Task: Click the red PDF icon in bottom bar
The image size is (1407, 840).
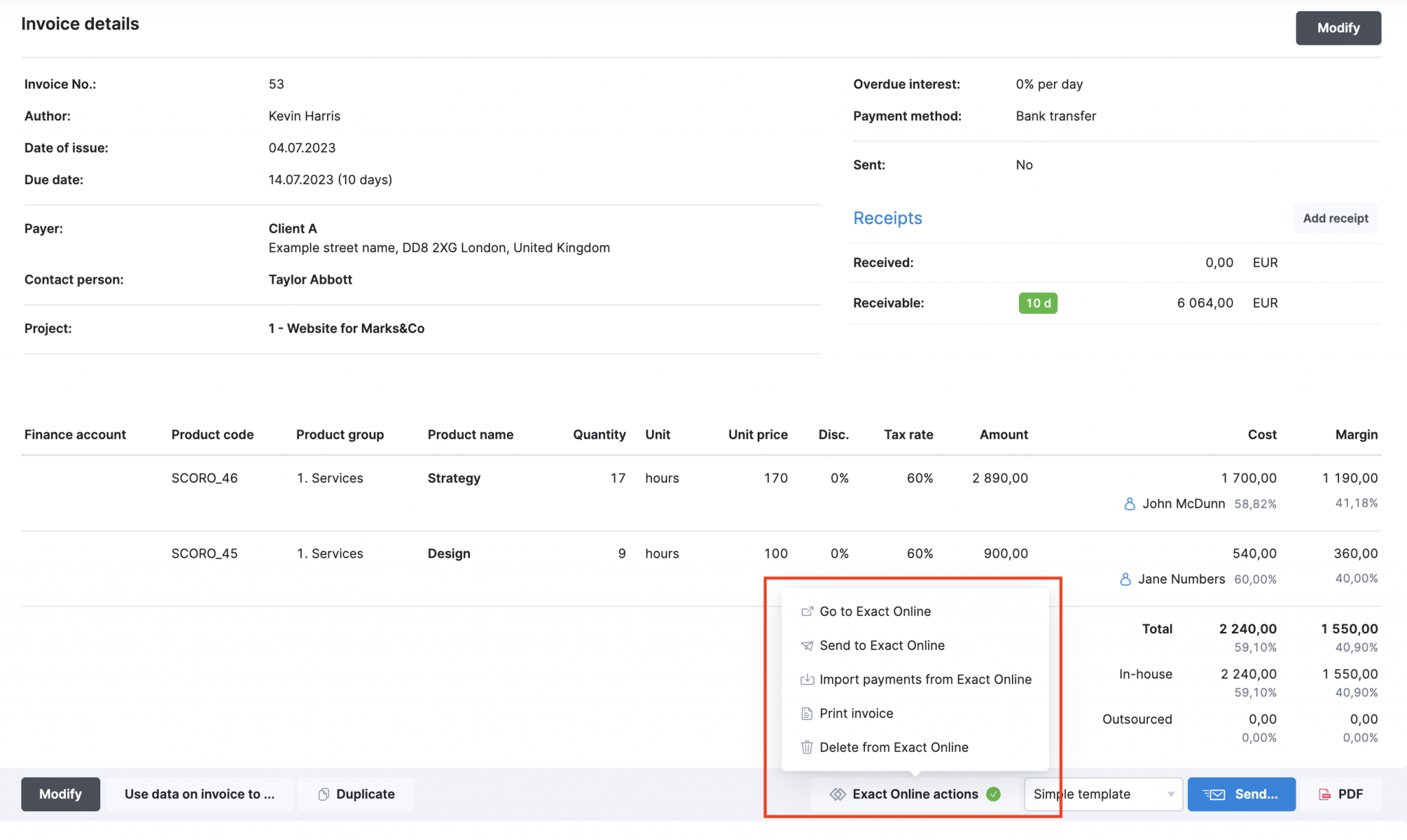Action: (1323, 794)
